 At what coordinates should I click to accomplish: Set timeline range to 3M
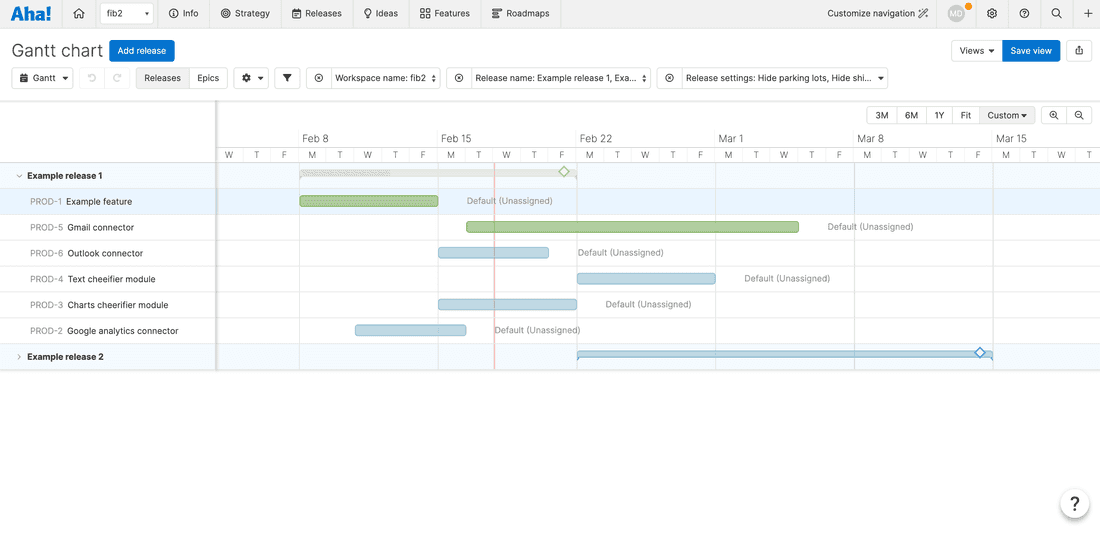[x=882, y=115]
